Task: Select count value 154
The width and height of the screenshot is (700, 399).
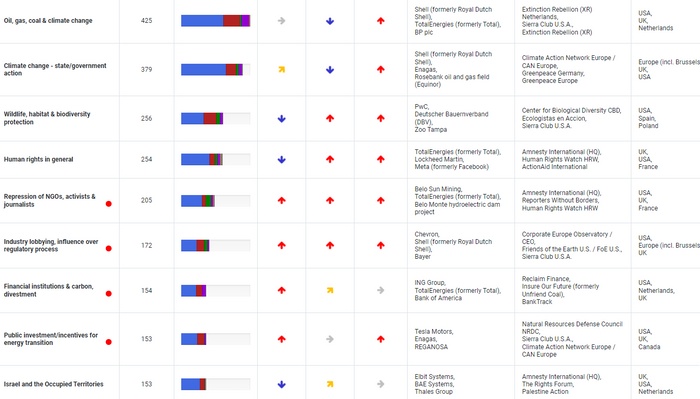Action: tap(146, 291)
